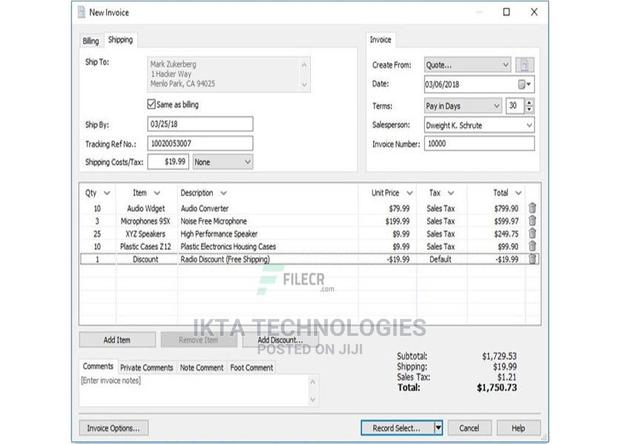
Task: Click the Record Select button
Action: pos(397,428)
